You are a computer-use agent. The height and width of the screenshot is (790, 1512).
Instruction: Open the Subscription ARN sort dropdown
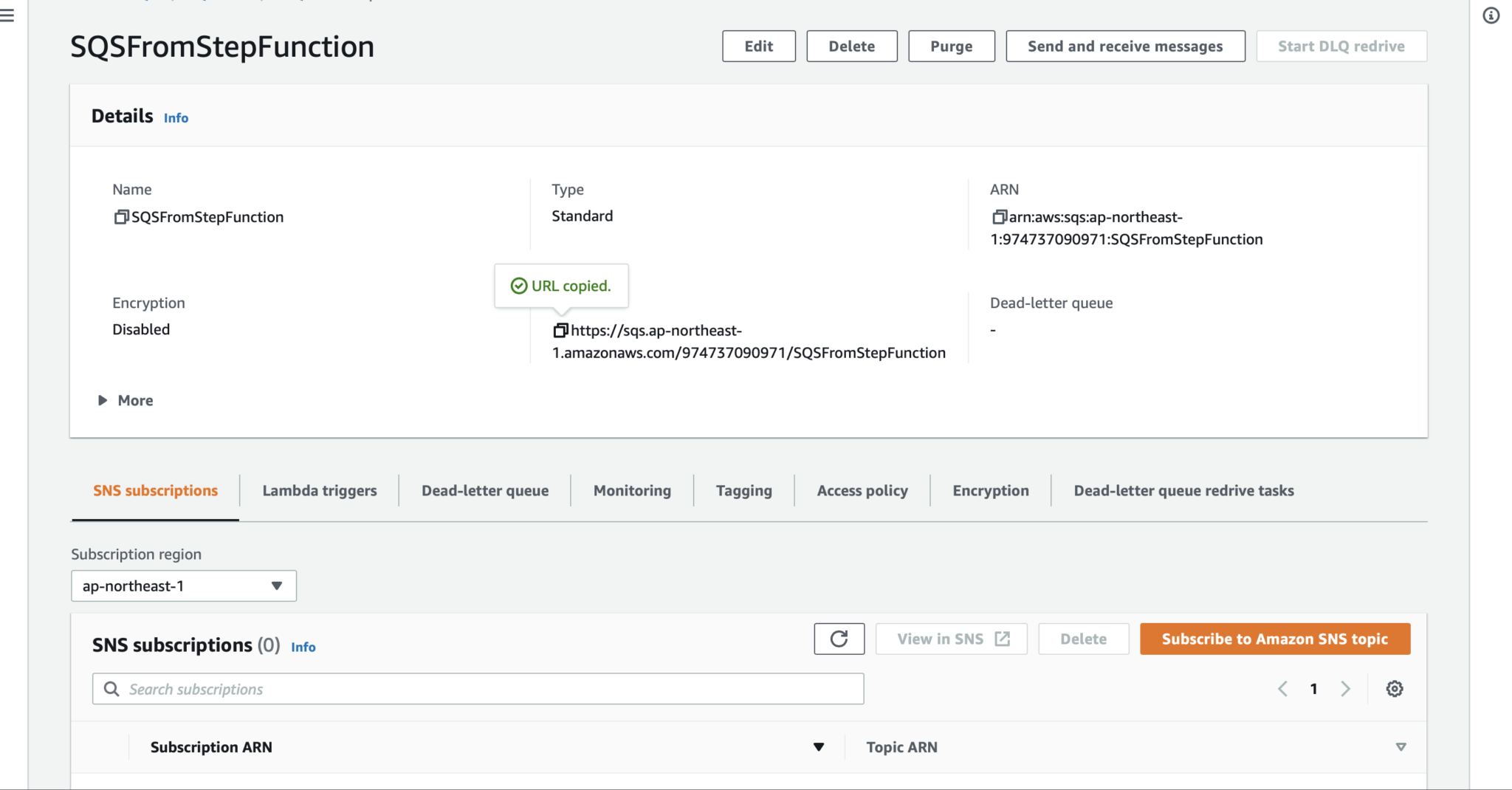[818, 746]
